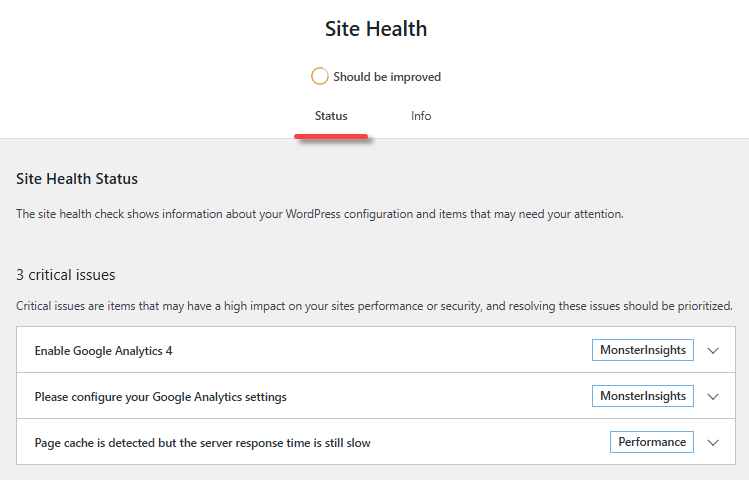Open the Enable Google Analytics 4 issue title
This screenshot has width=749, height=480.
110,352
